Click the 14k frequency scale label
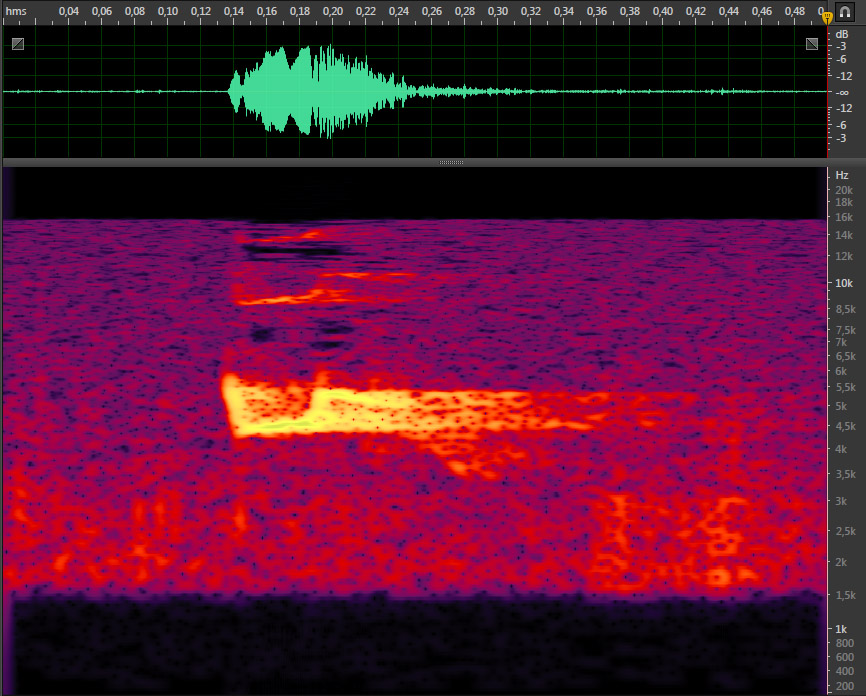 [x=844, y=235]
